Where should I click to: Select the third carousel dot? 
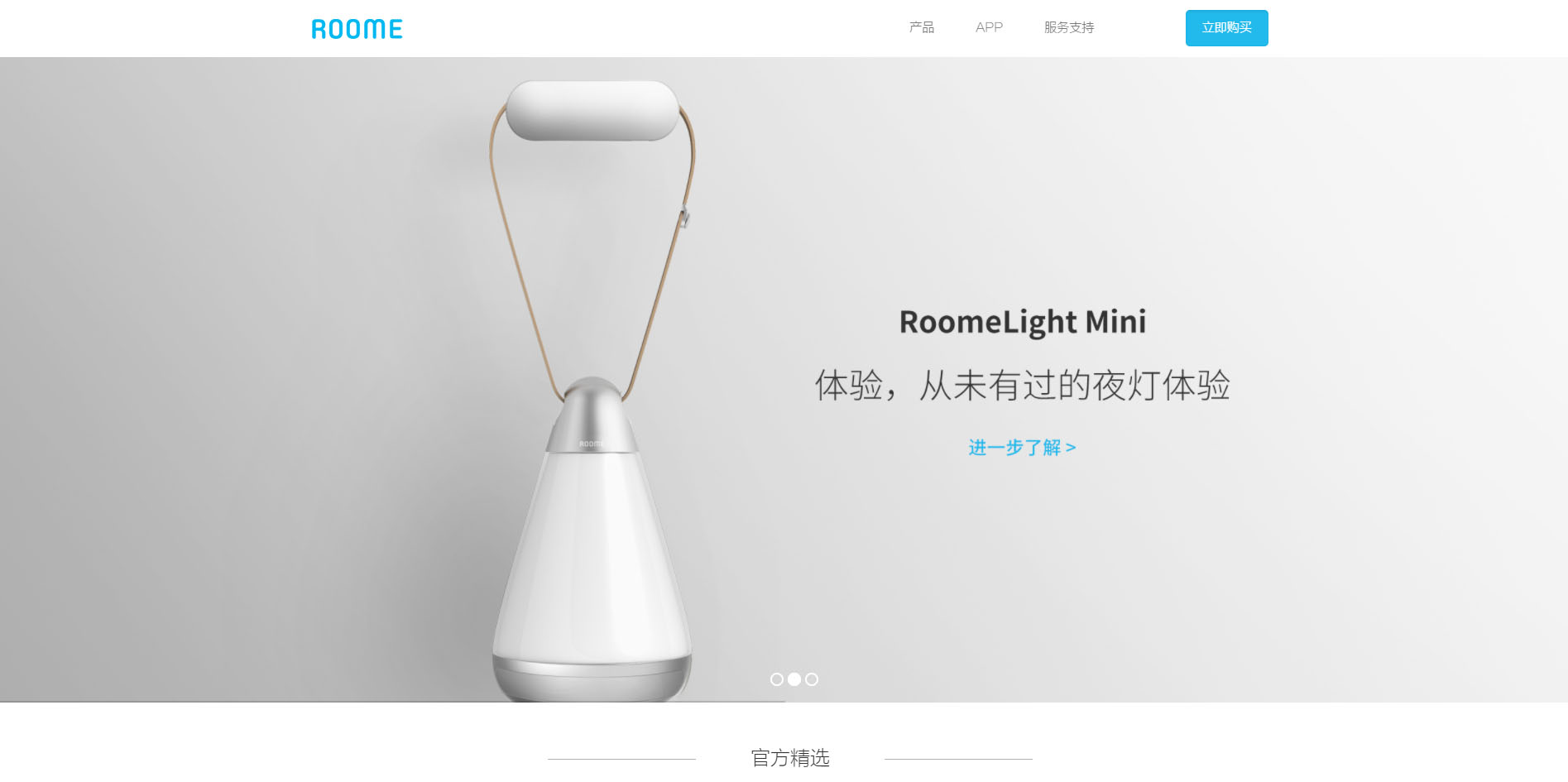(x=812, y=679)
